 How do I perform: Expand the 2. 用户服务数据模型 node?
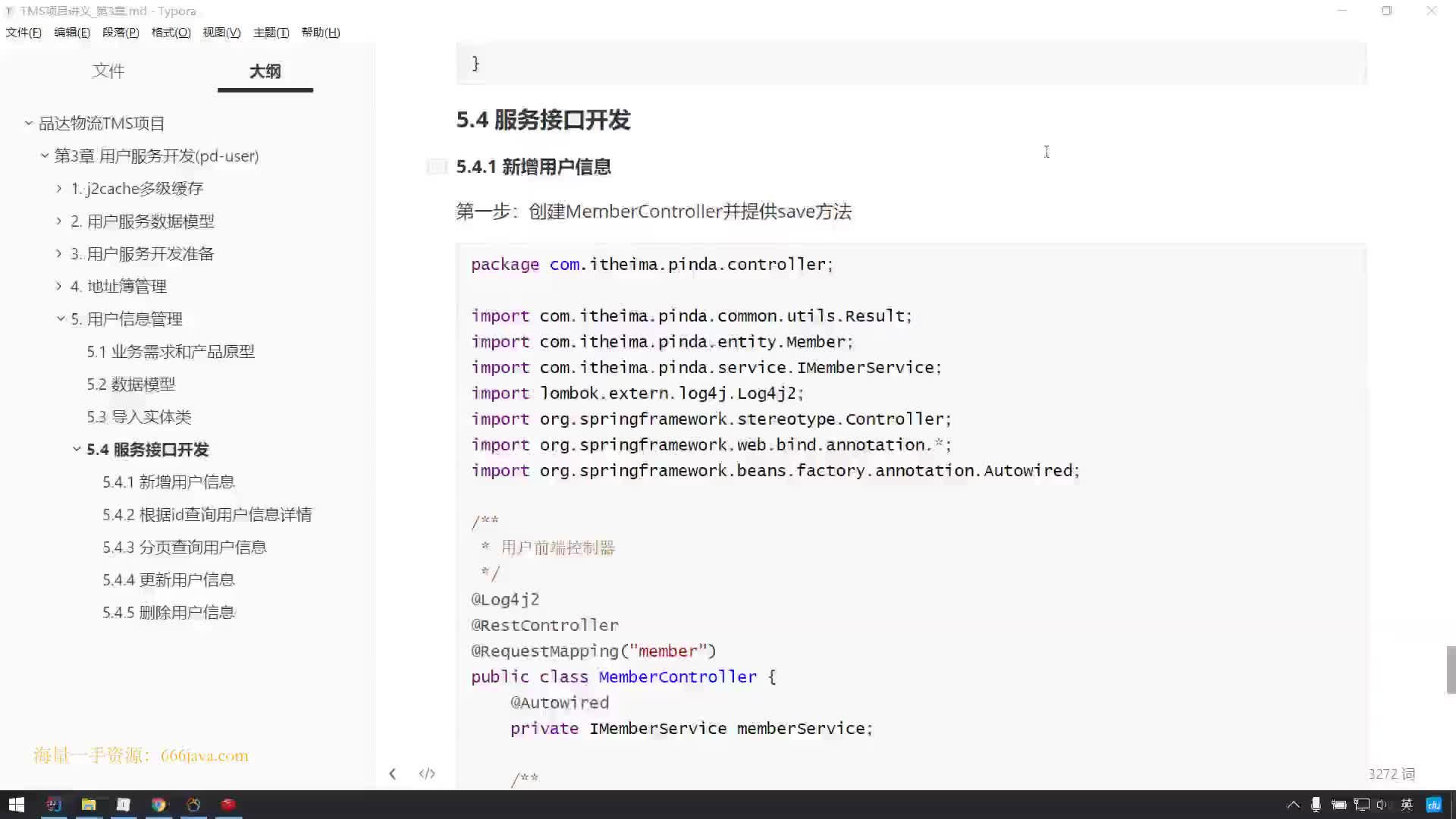point(59,221)
